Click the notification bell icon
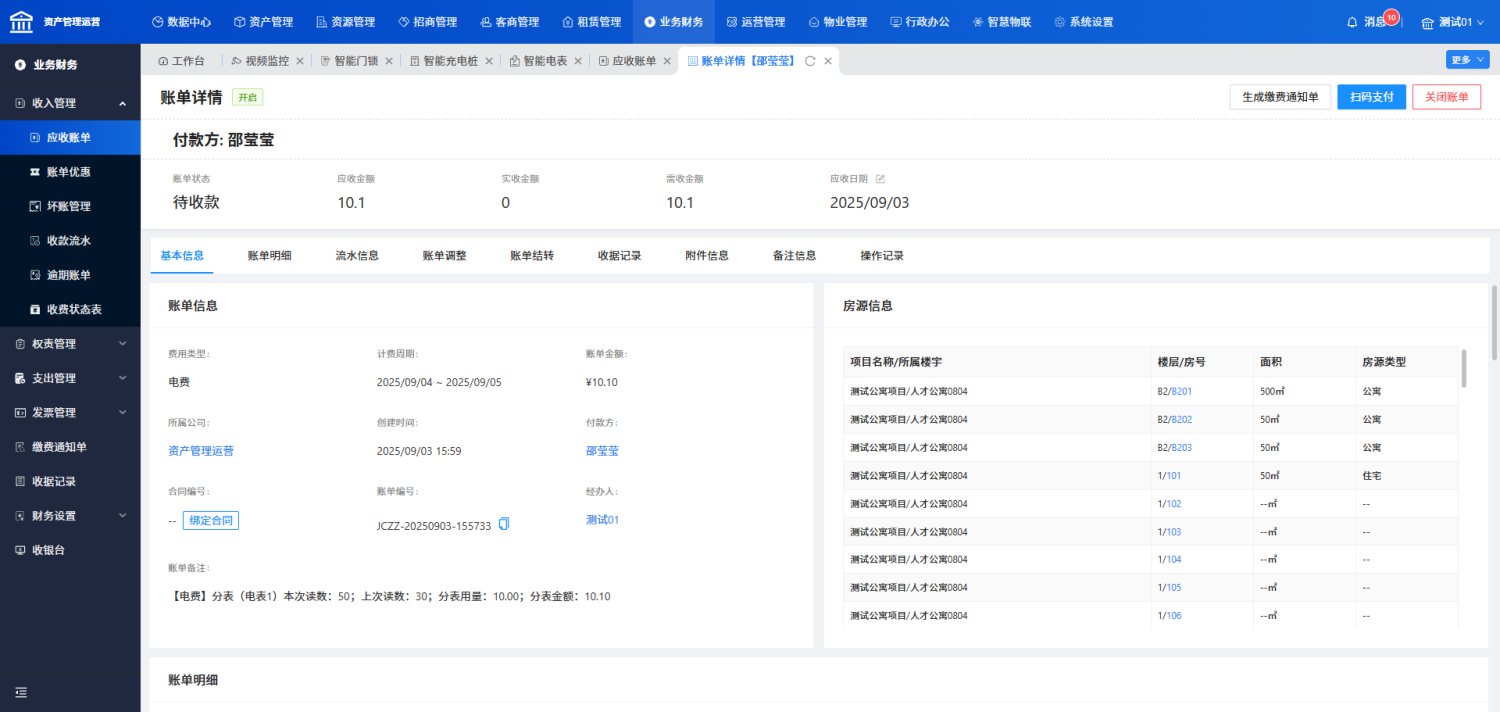 point(1353,22)
